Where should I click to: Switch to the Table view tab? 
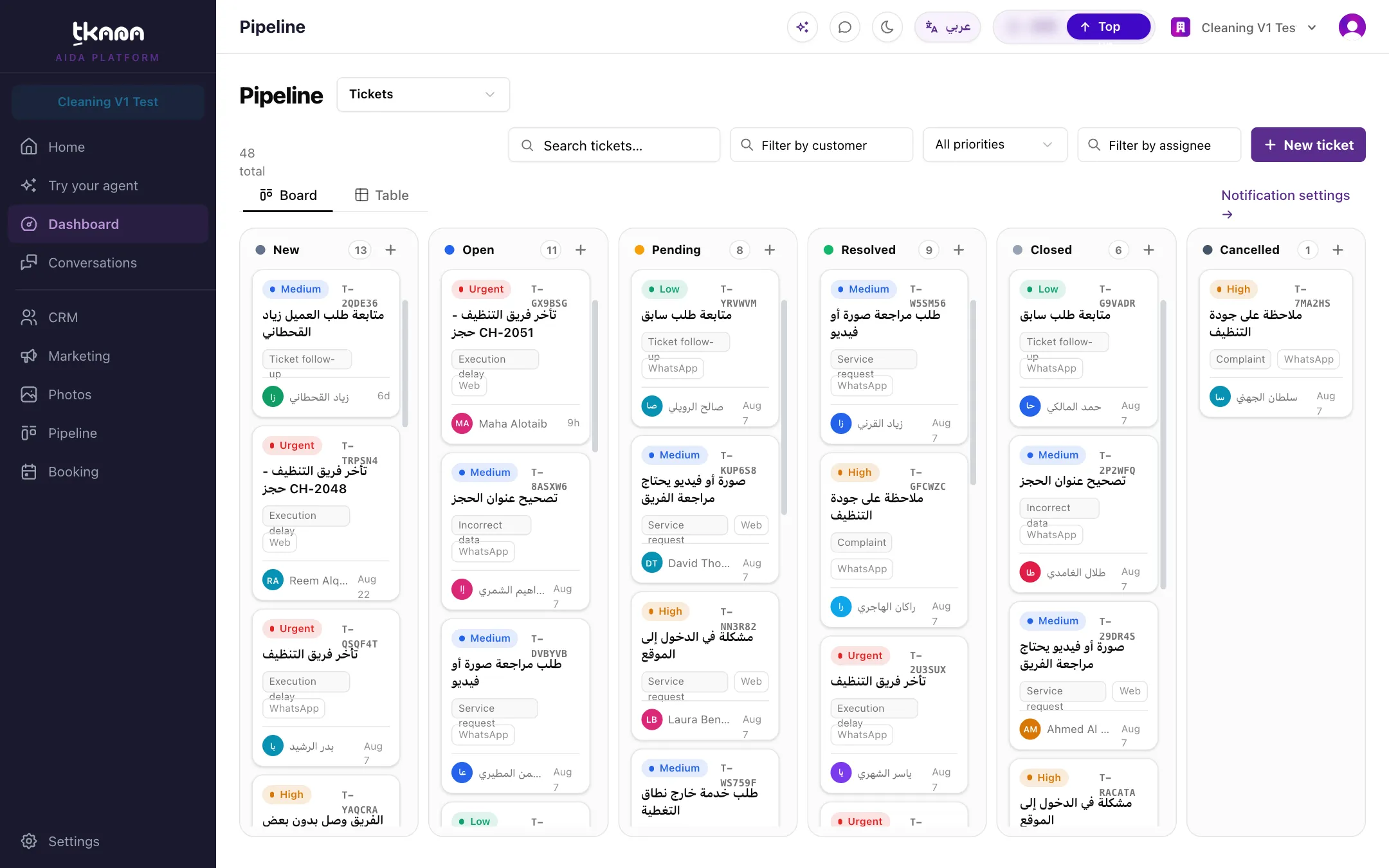(381, 195)
